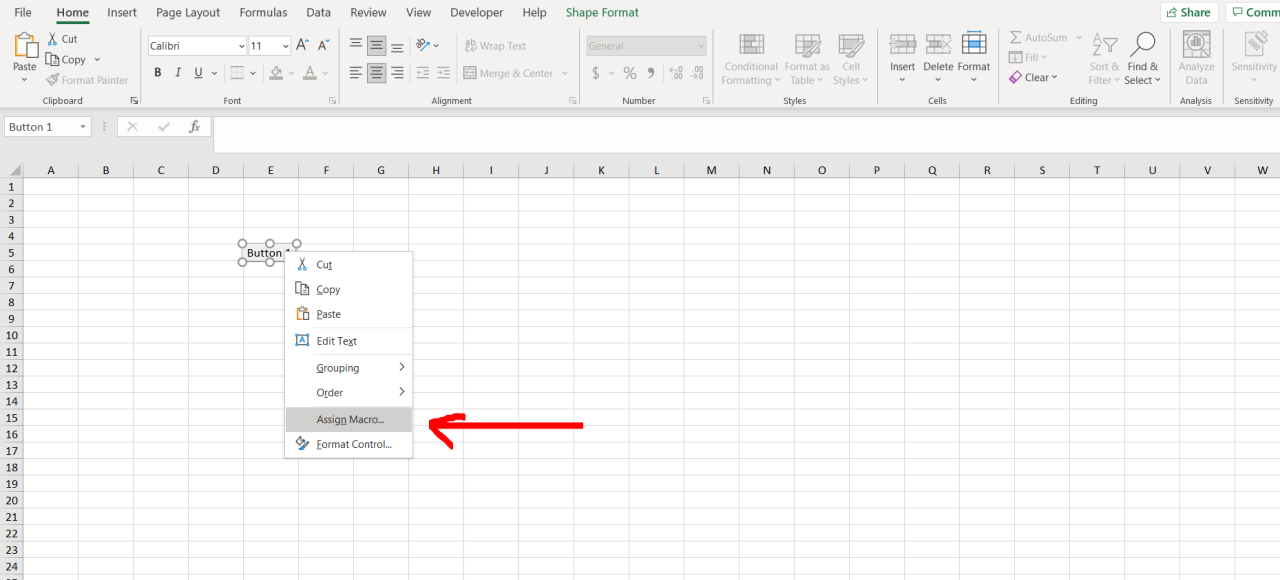Center-align cell contents
The width and height of the screenshot is (1280, 580).
pyautogui.click(x=376, y=72)
